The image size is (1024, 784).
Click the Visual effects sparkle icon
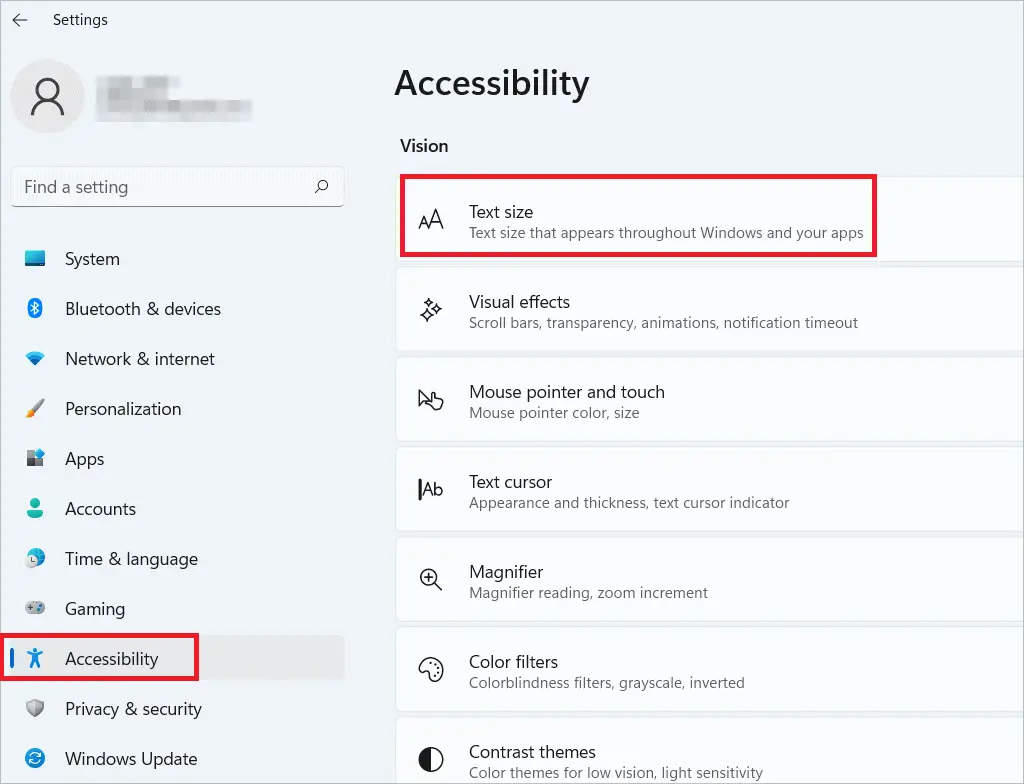click(x=431, y=310)
